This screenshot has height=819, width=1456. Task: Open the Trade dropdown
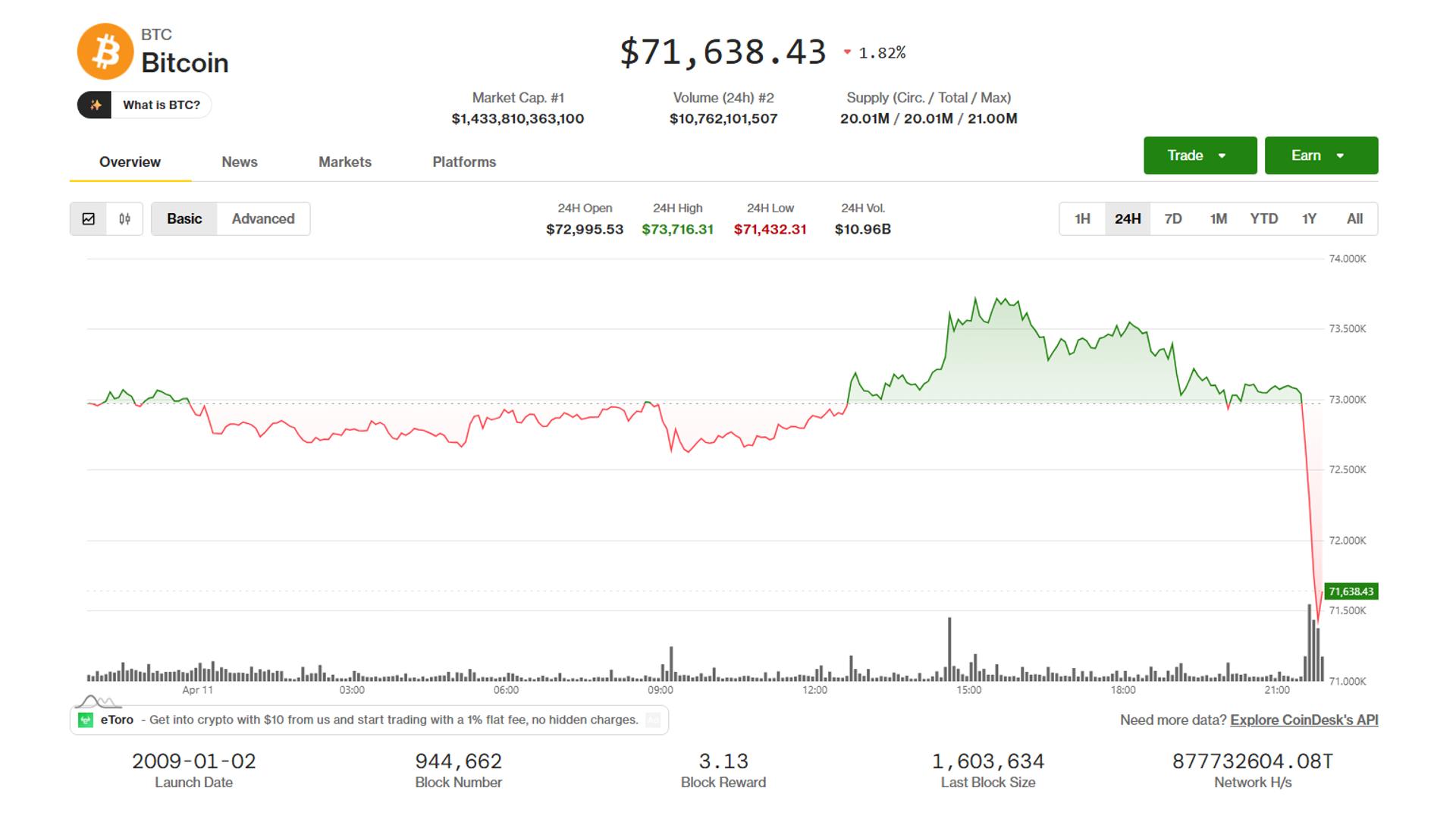1200,155
